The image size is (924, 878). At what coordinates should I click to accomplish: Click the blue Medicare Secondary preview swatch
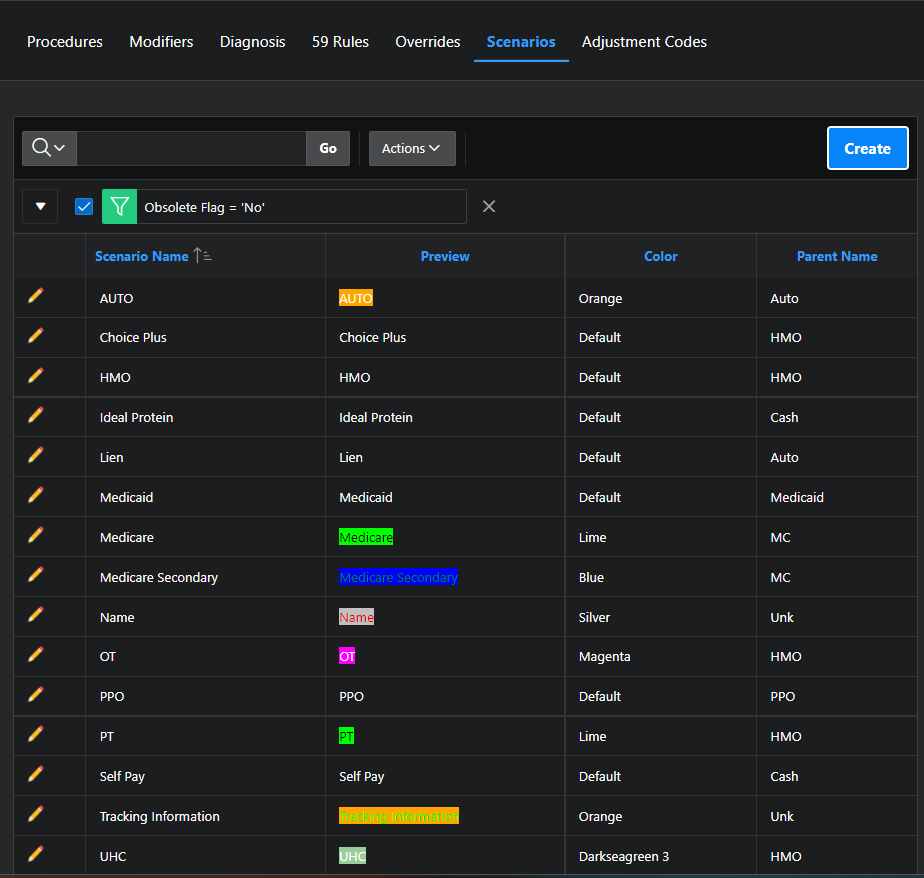(398, 577)
